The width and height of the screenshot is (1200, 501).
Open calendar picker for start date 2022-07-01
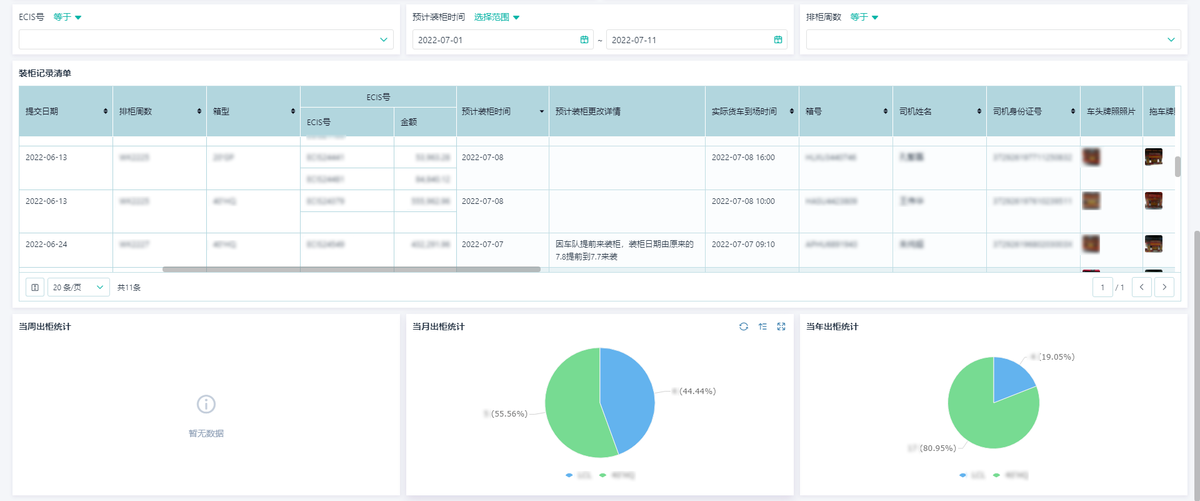[585, 40]
